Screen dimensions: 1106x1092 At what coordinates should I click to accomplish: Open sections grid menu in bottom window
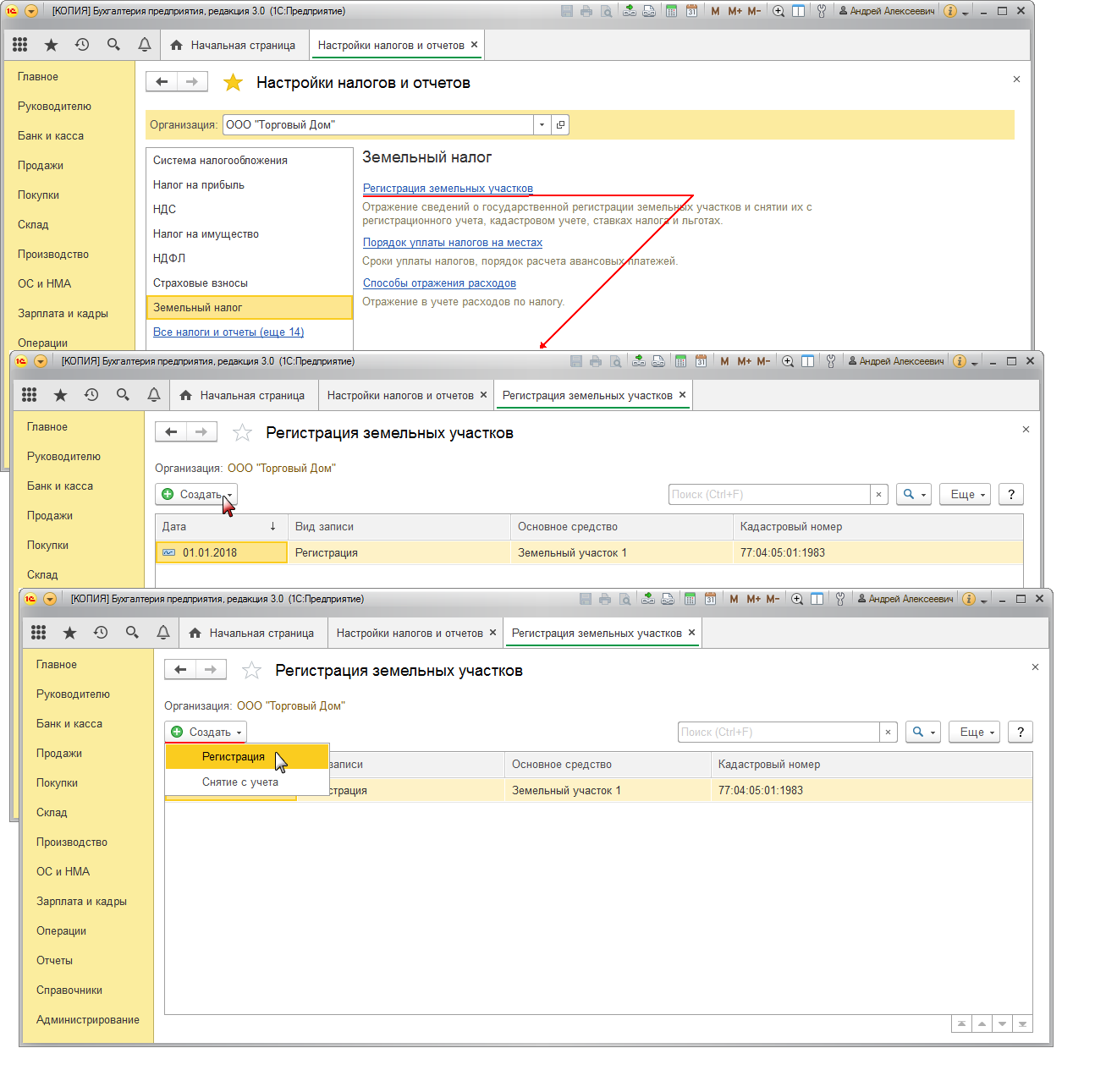click(x=39, y=633)
